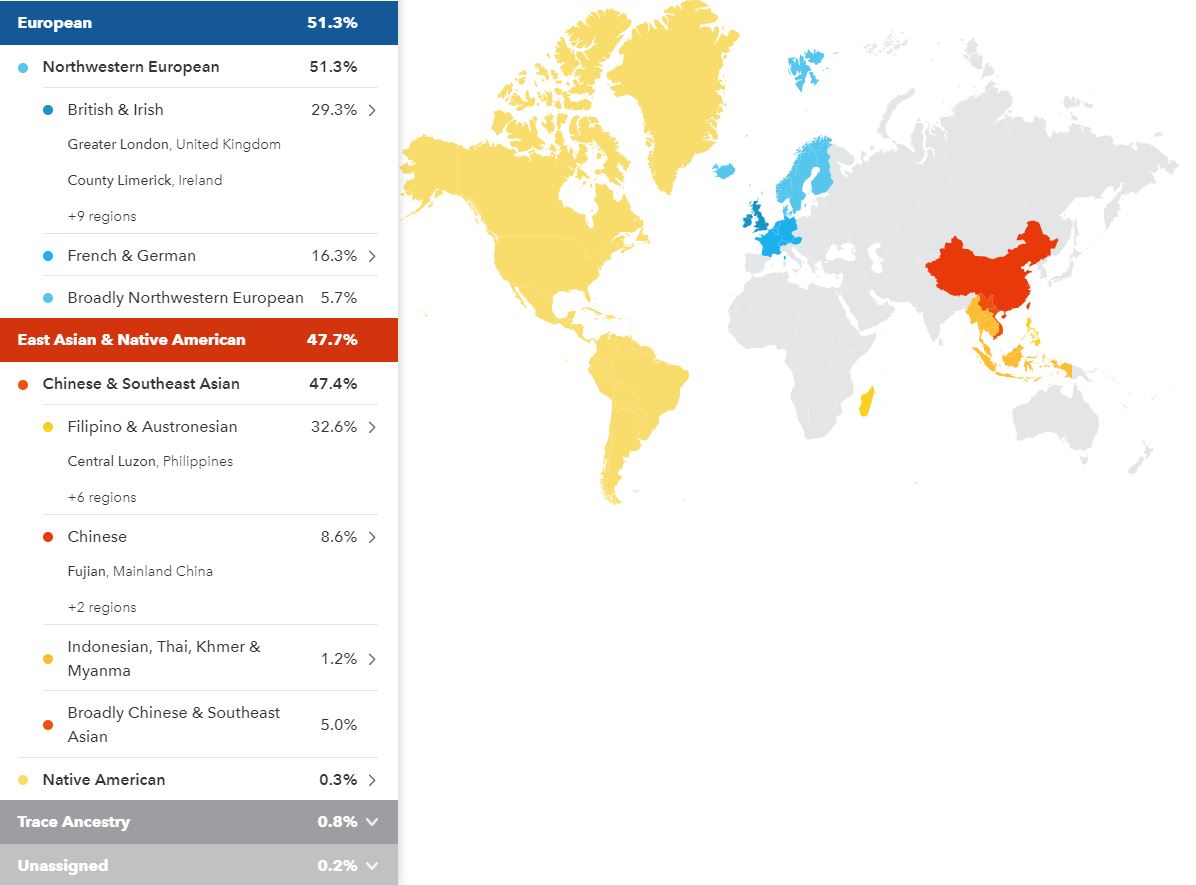The width and height of the screenshot is (1196, 885).
Task: Select East Asian & Native American header
Action: pos(199,340)
